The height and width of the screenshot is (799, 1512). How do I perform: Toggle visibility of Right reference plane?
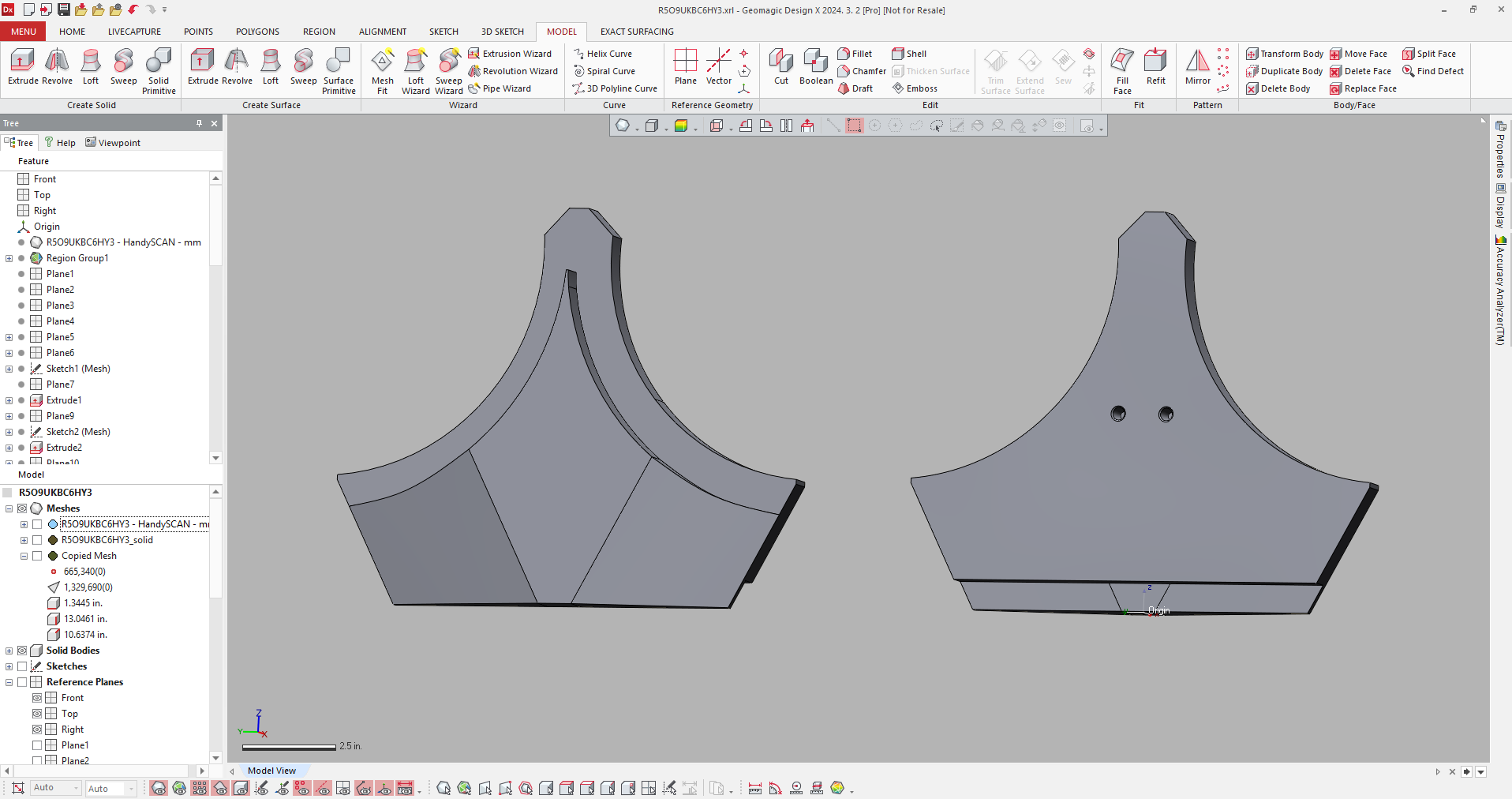tap(37, 730)
